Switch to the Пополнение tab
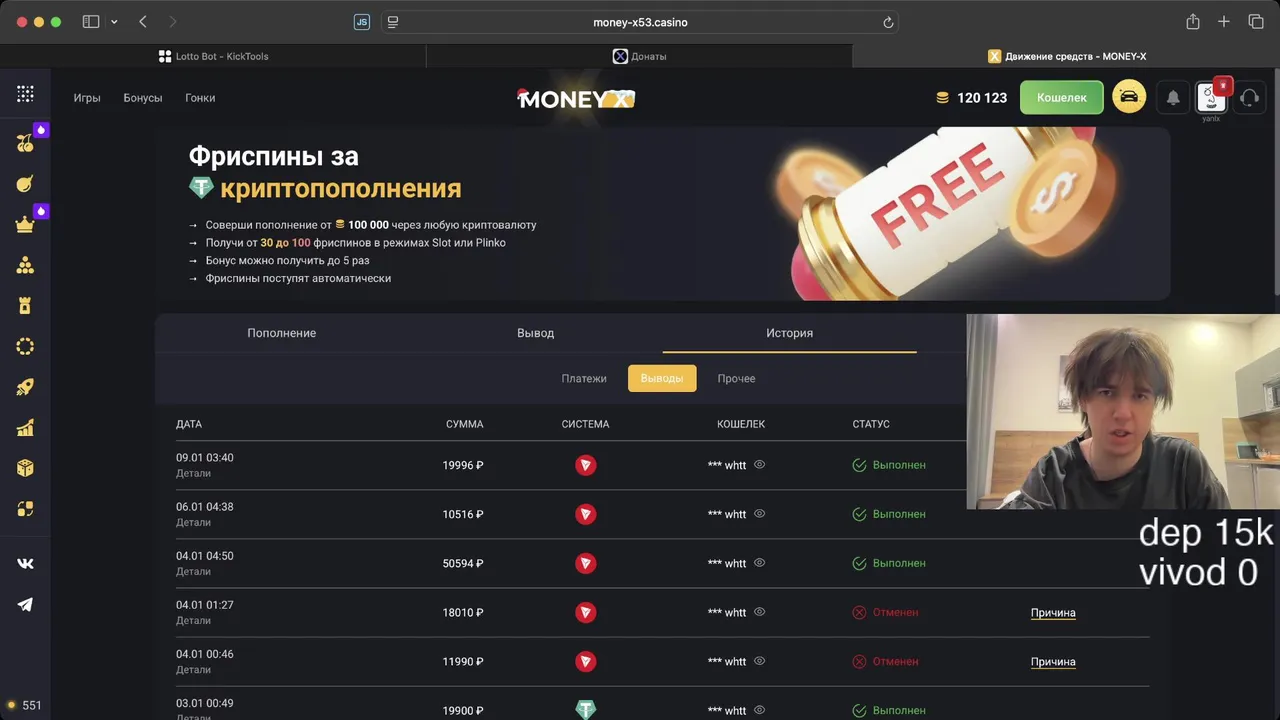The height and width of the screenshot is (720, 1280). pos(282,333)
